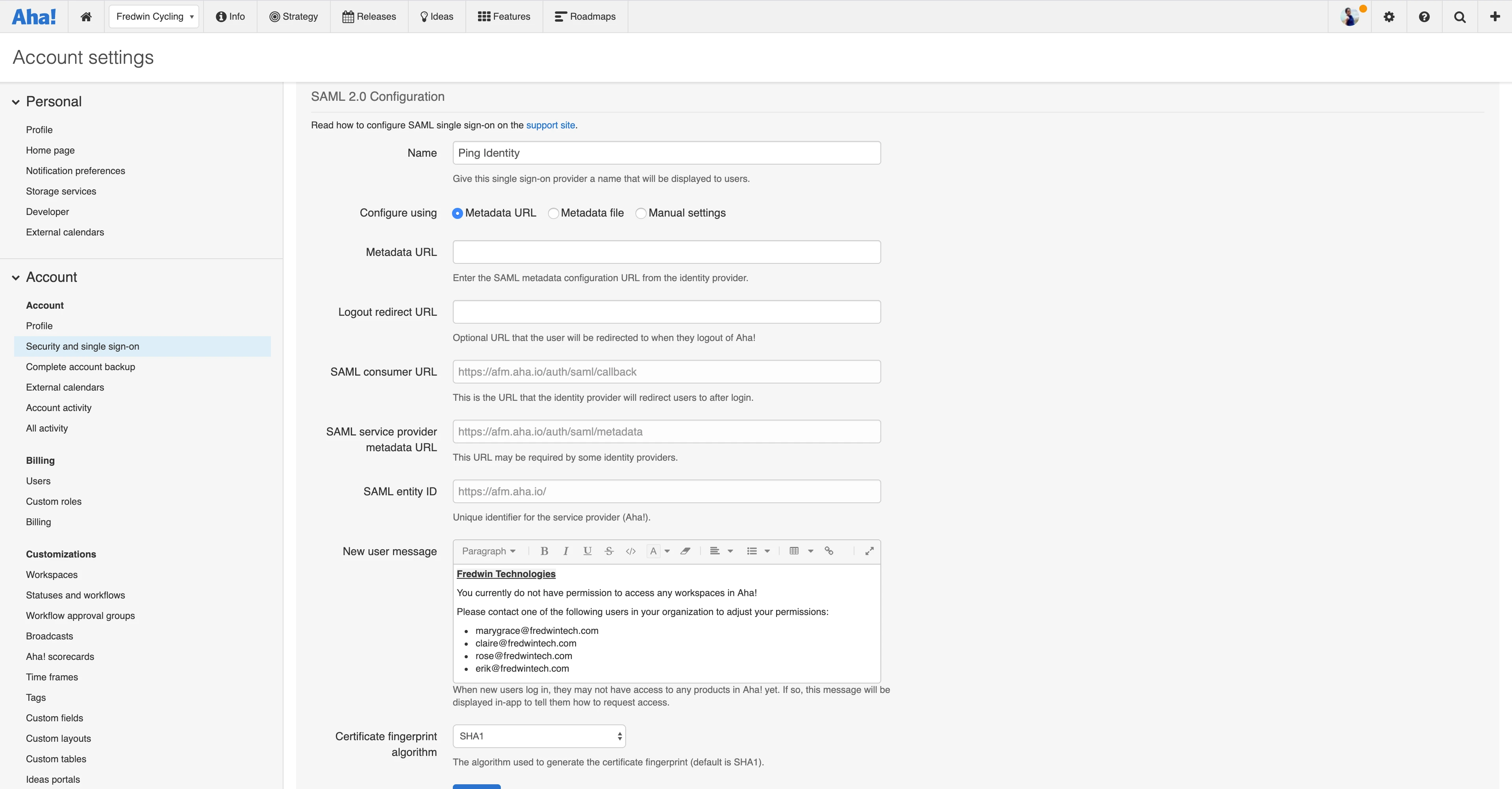Screen dimensions: 1512x789
Task: Open the Paragraph style dropdown
Action: point(489,551)
